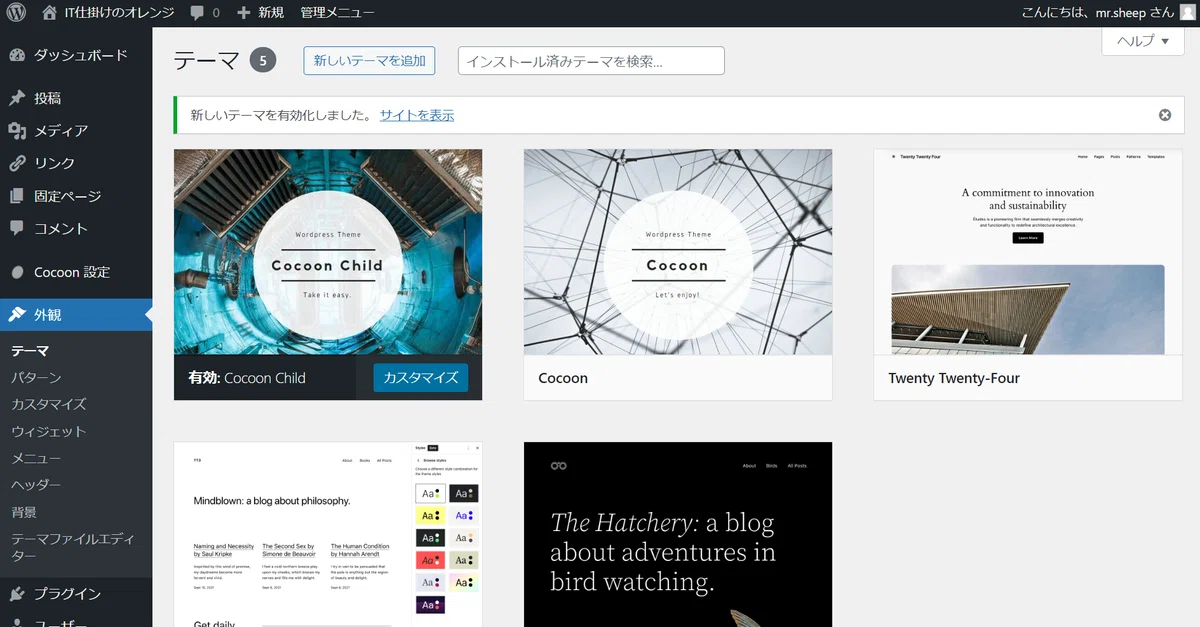Open 背景 submenu item

pos(24,512)
